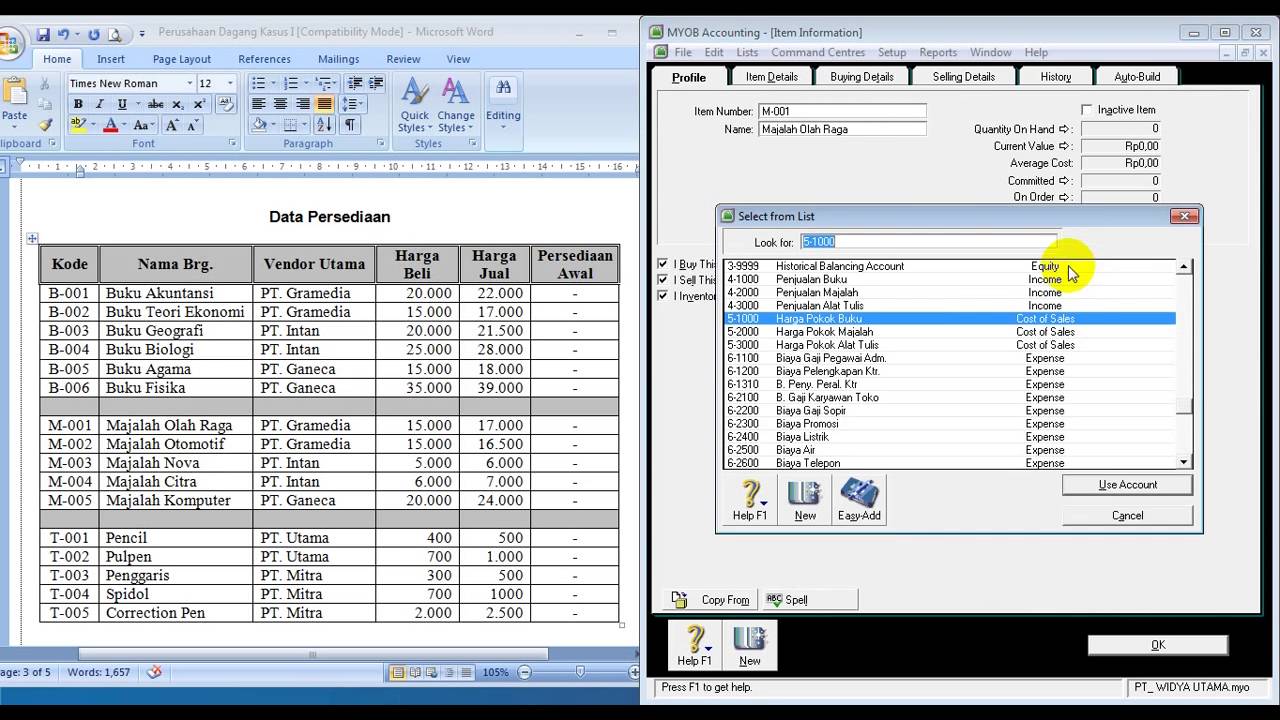Click Increase Indent icon in Word
The height and width of the screenshot is (720, 1280).
coord(376,83)
